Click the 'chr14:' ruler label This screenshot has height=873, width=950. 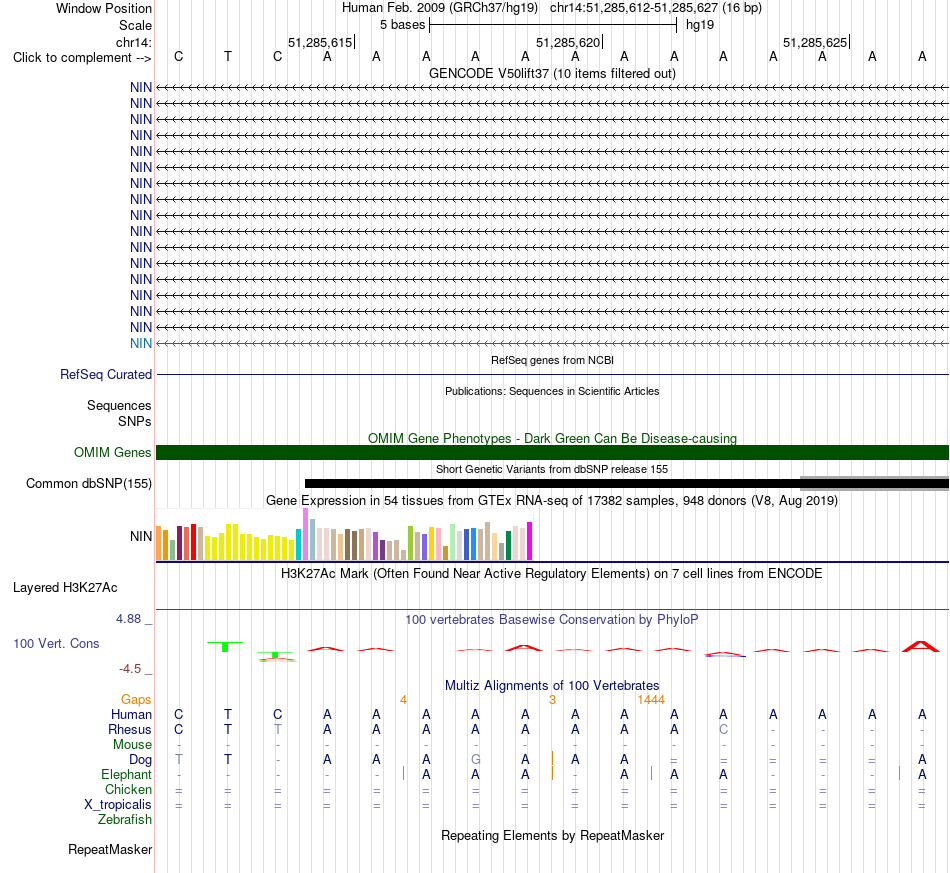(x=133, y=42)
